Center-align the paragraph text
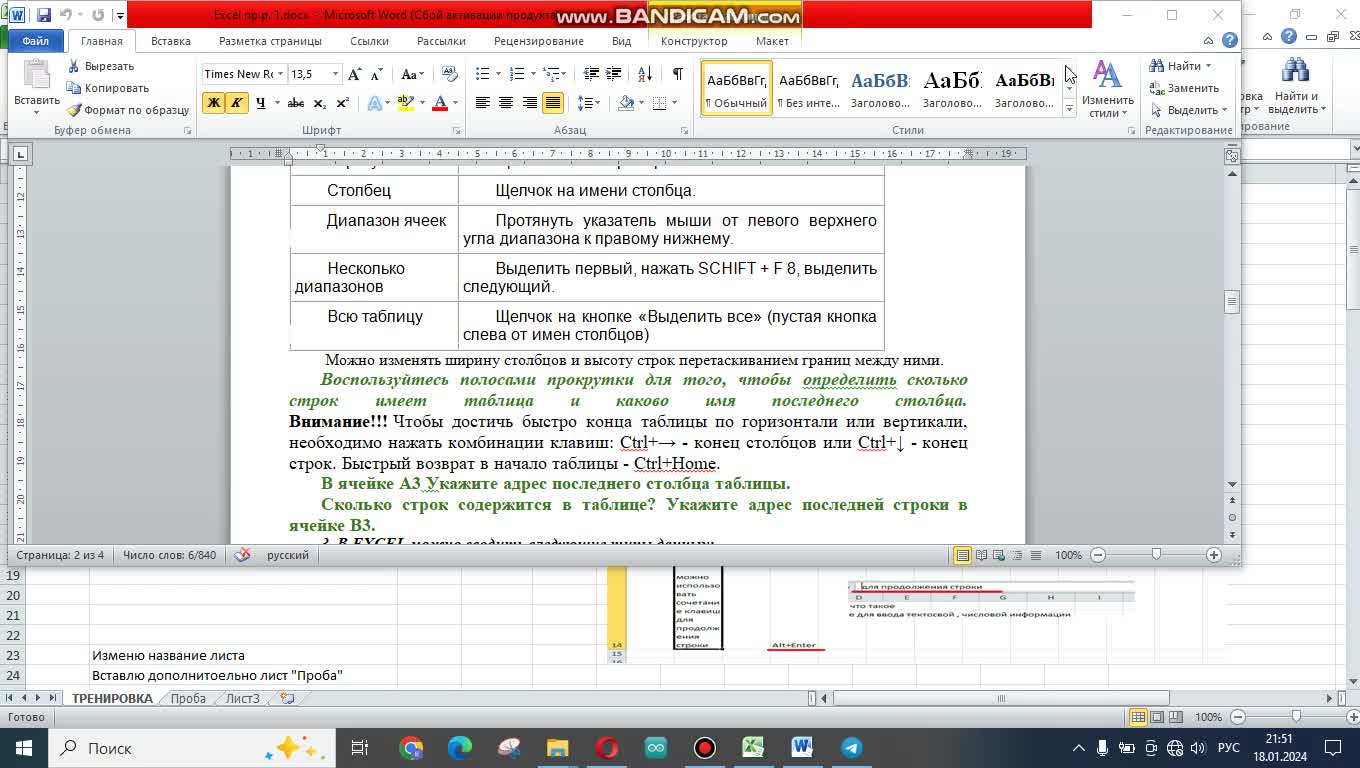This screenshot has height=768, width=1360. click(x=506, y=103)
